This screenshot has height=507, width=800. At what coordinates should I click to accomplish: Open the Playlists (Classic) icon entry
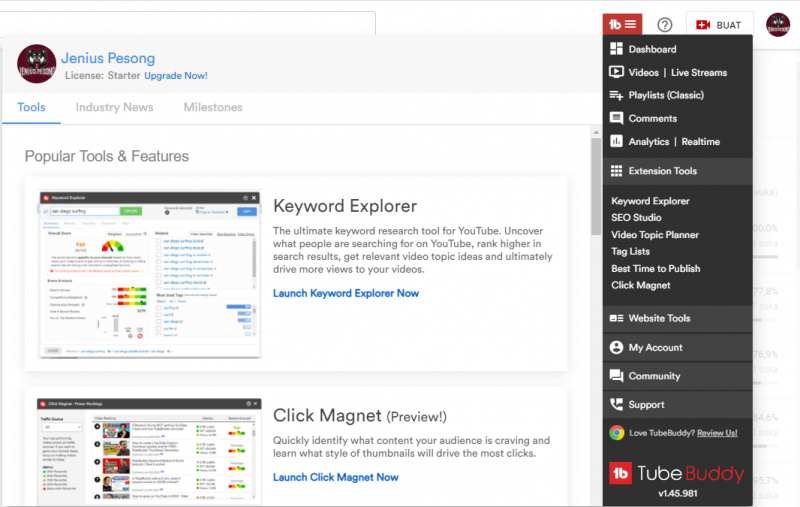click(617, 95)
